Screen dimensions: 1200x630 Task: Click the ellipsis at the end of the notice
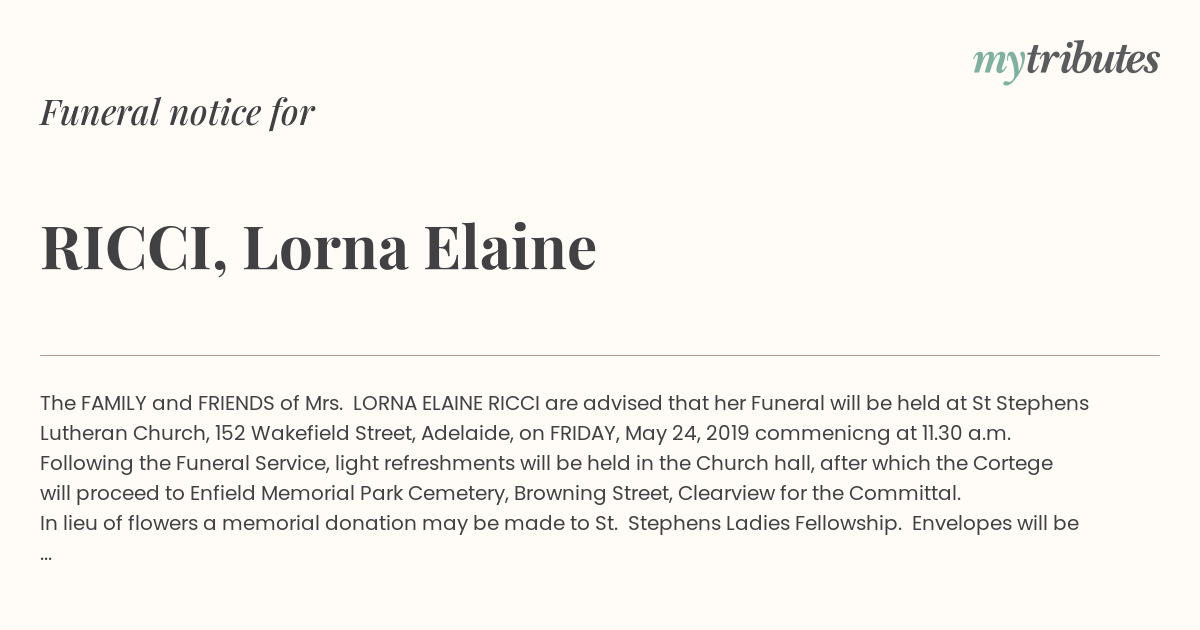pos(46,556)
